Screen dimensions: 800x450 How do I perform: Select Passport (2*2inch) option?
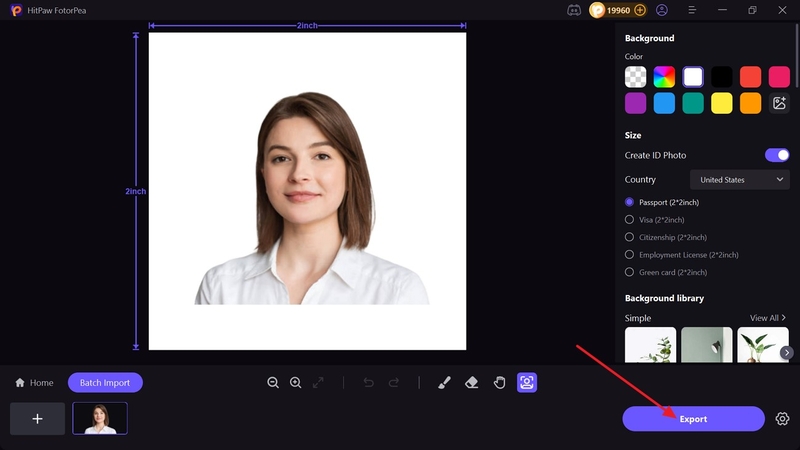662,203
